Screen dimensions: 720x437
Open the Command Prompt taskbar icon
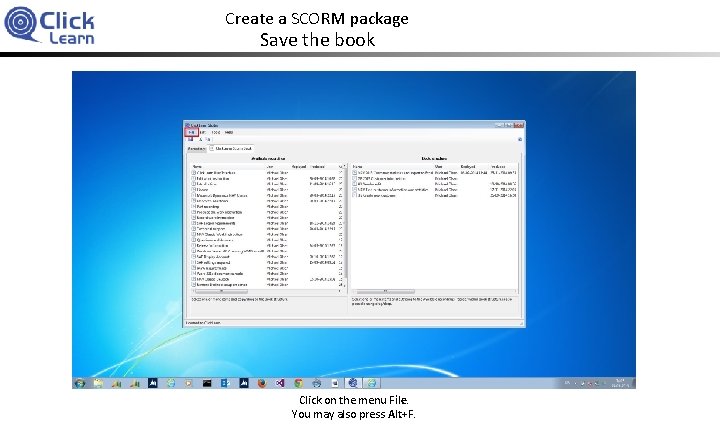[207, 383]
